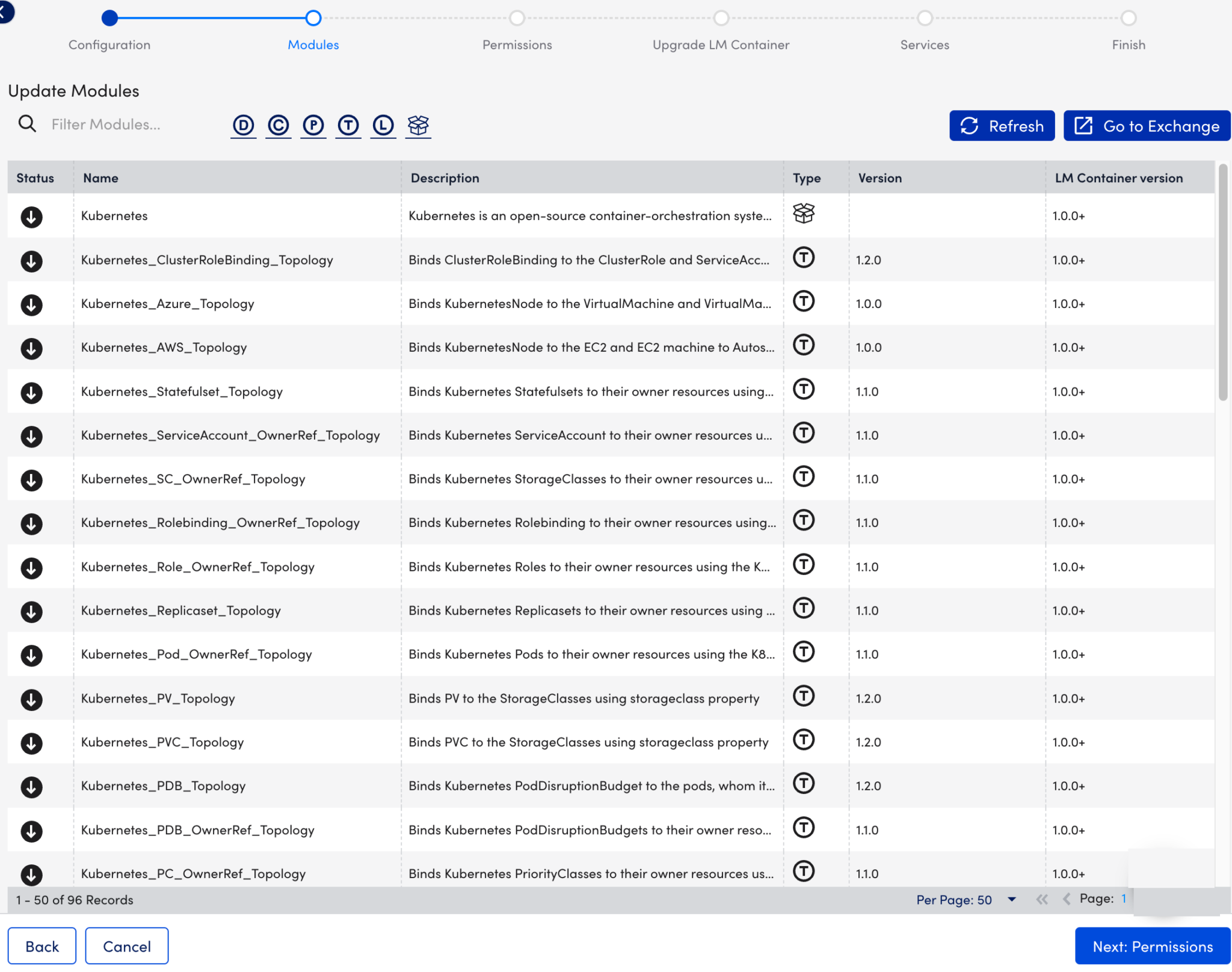Click the previous-page chevron icon

1068,899
